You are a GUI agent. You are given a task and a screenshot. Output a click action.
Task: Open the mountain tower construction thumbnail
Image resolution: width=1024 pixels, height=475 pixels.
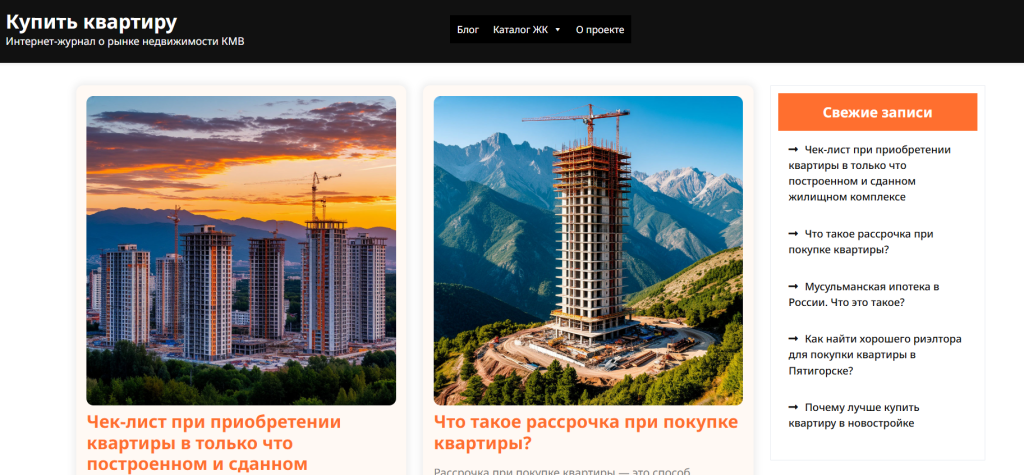588,251
